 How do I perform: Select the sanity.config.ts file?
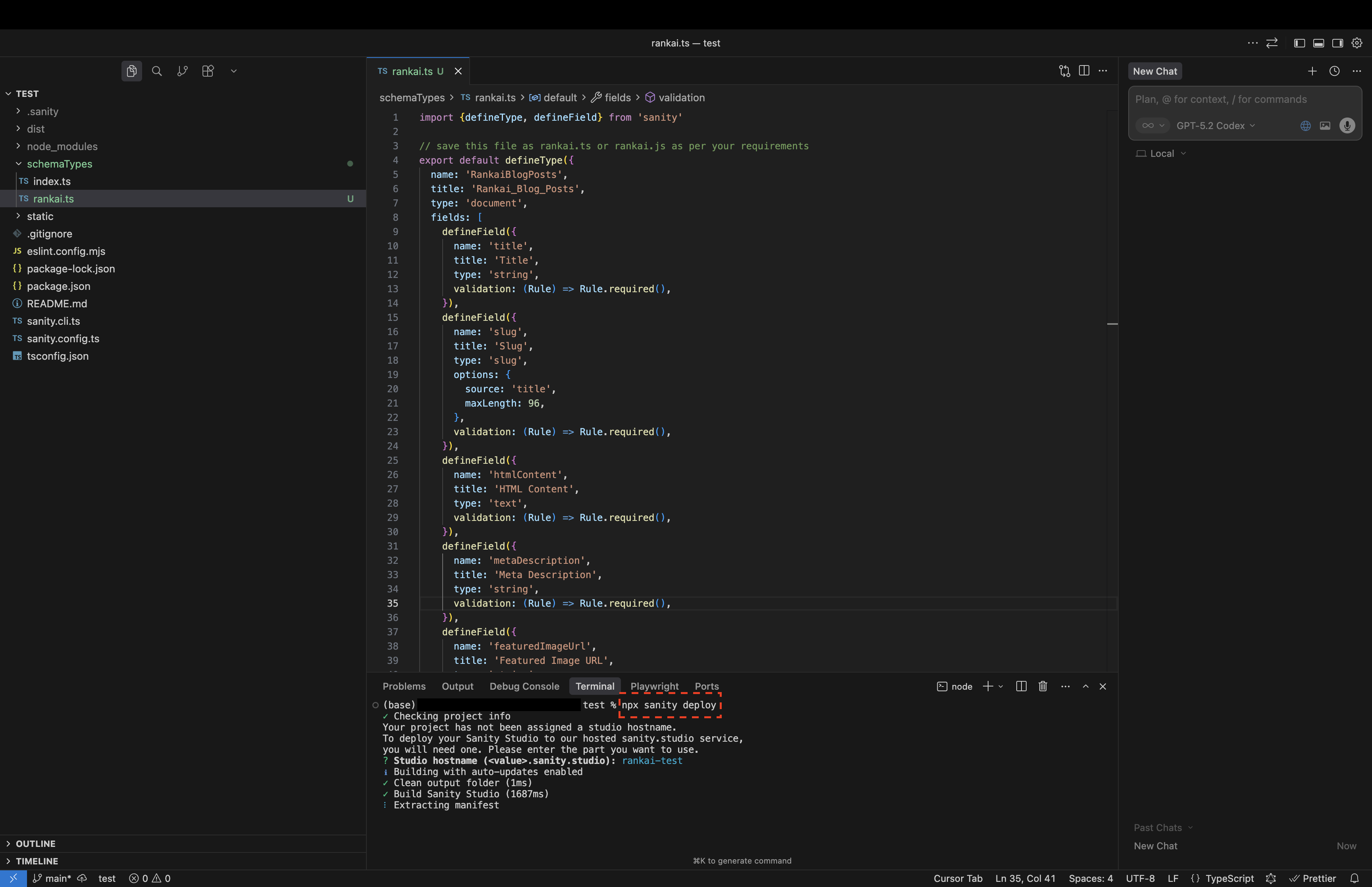(x=64, y=339)
